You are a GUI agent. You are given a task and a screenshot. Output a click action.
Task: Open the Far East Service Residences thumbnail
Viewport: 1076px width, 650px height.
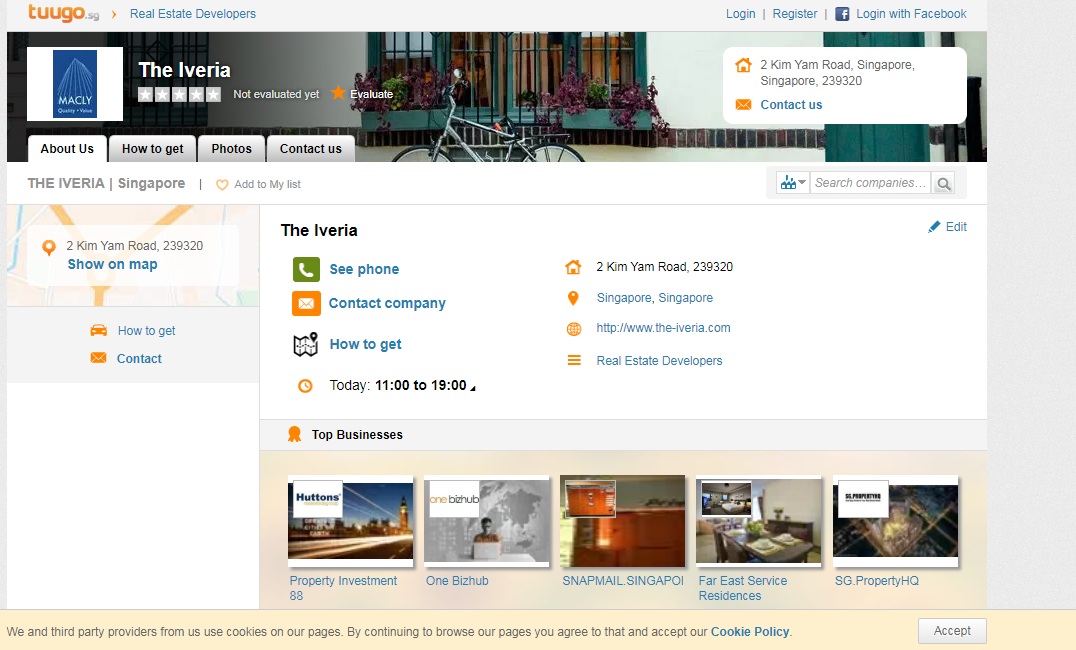[758, 520]
